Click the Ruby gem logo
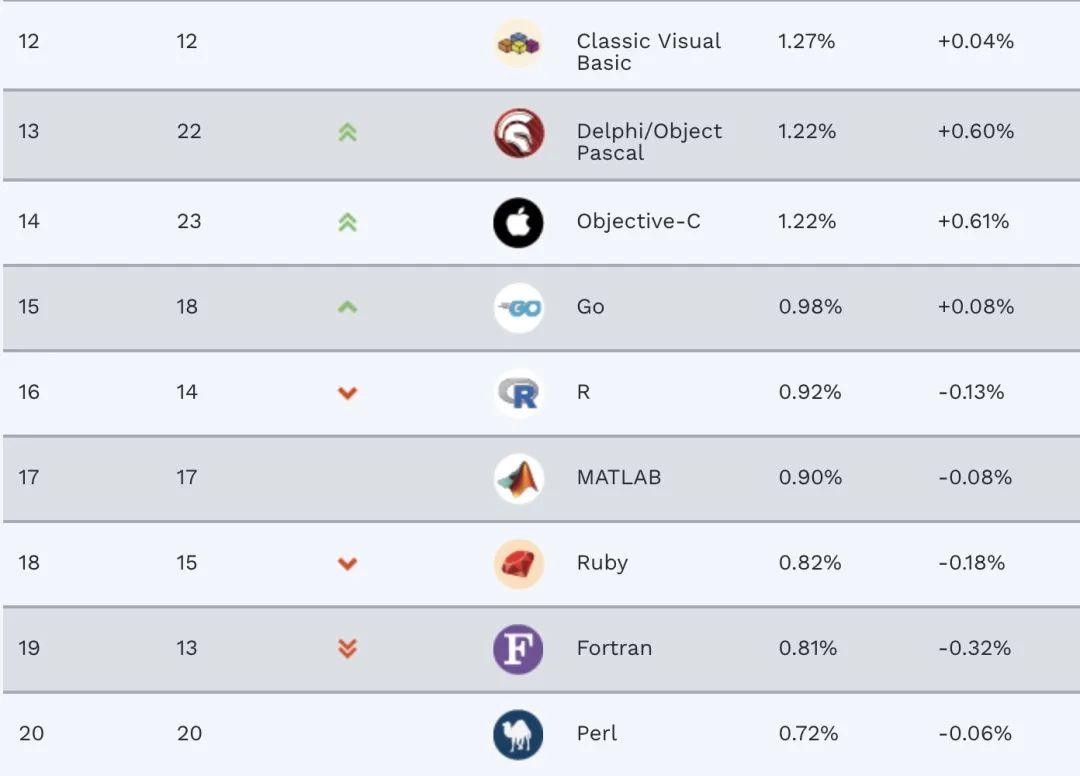 (x=518, y=564)
